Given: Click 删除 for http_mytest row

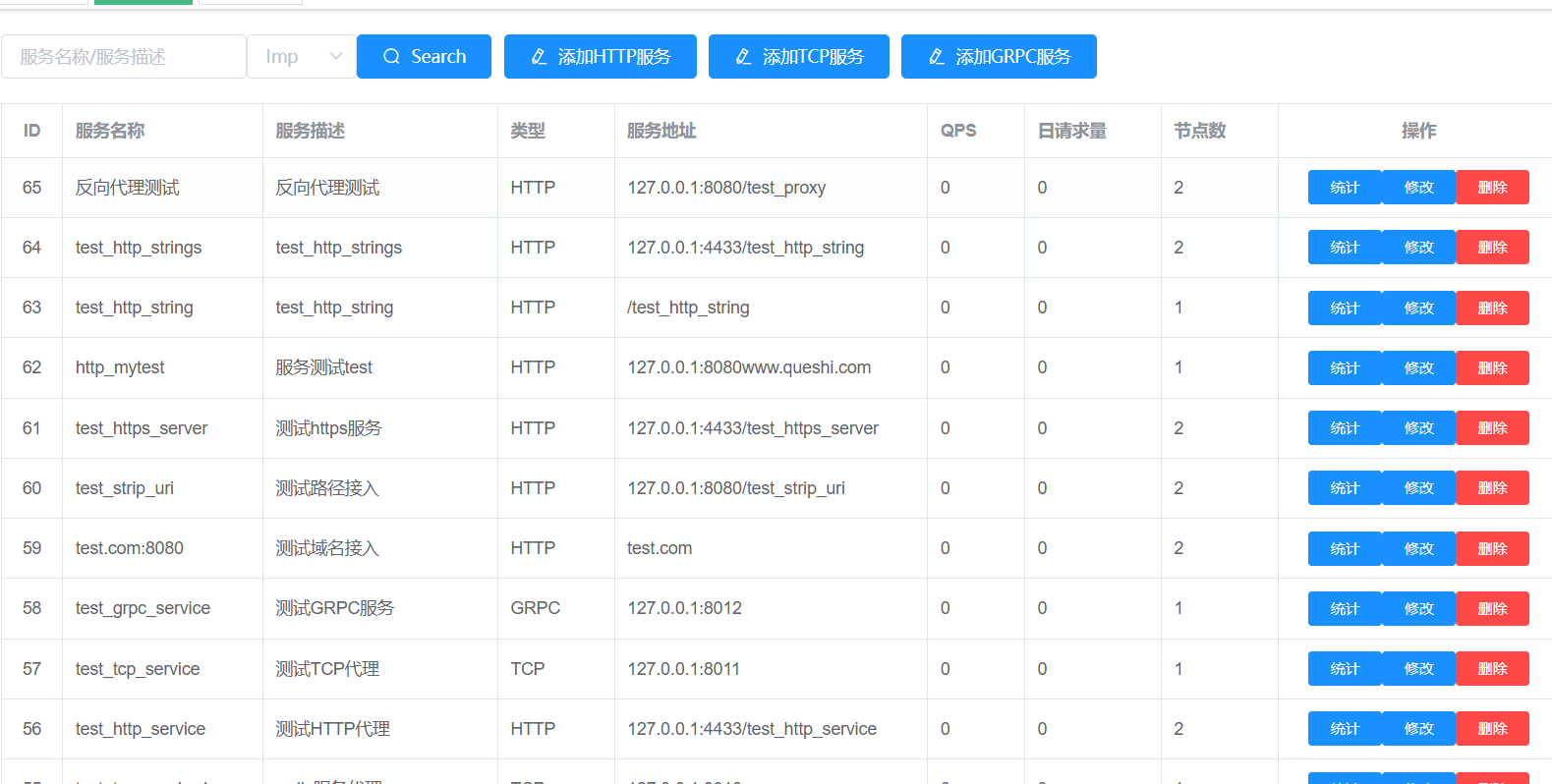Looking at the screenshot, I should coord(1492,367).
